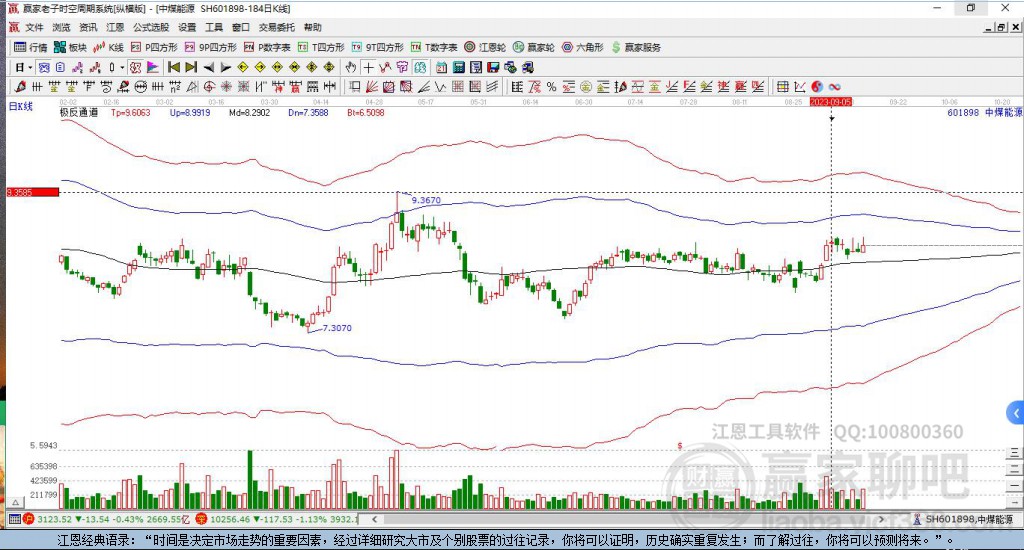Screen dimensions: 1024x550
Task: Click the 601898 中煤能源 stock label
Action: (x=984, y=112)
